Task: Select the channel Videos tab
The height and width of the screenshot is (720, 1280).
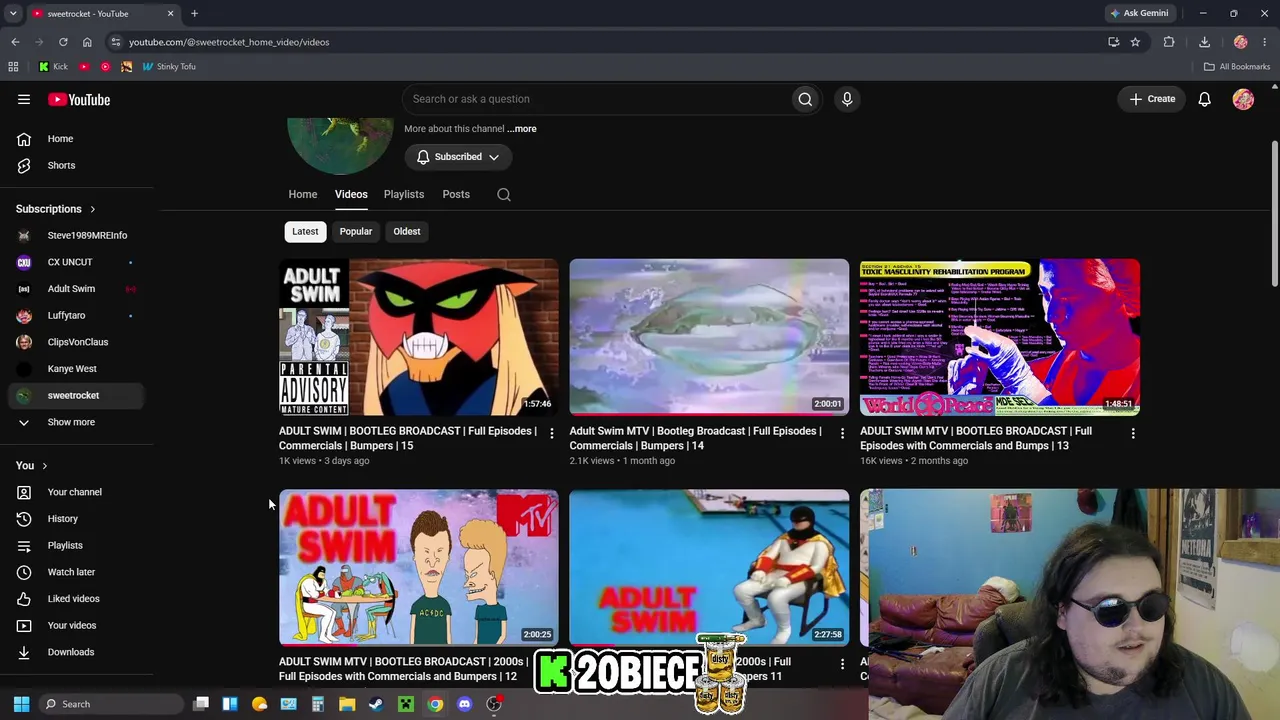Action: pyautogui.click(x=351, y=195)
